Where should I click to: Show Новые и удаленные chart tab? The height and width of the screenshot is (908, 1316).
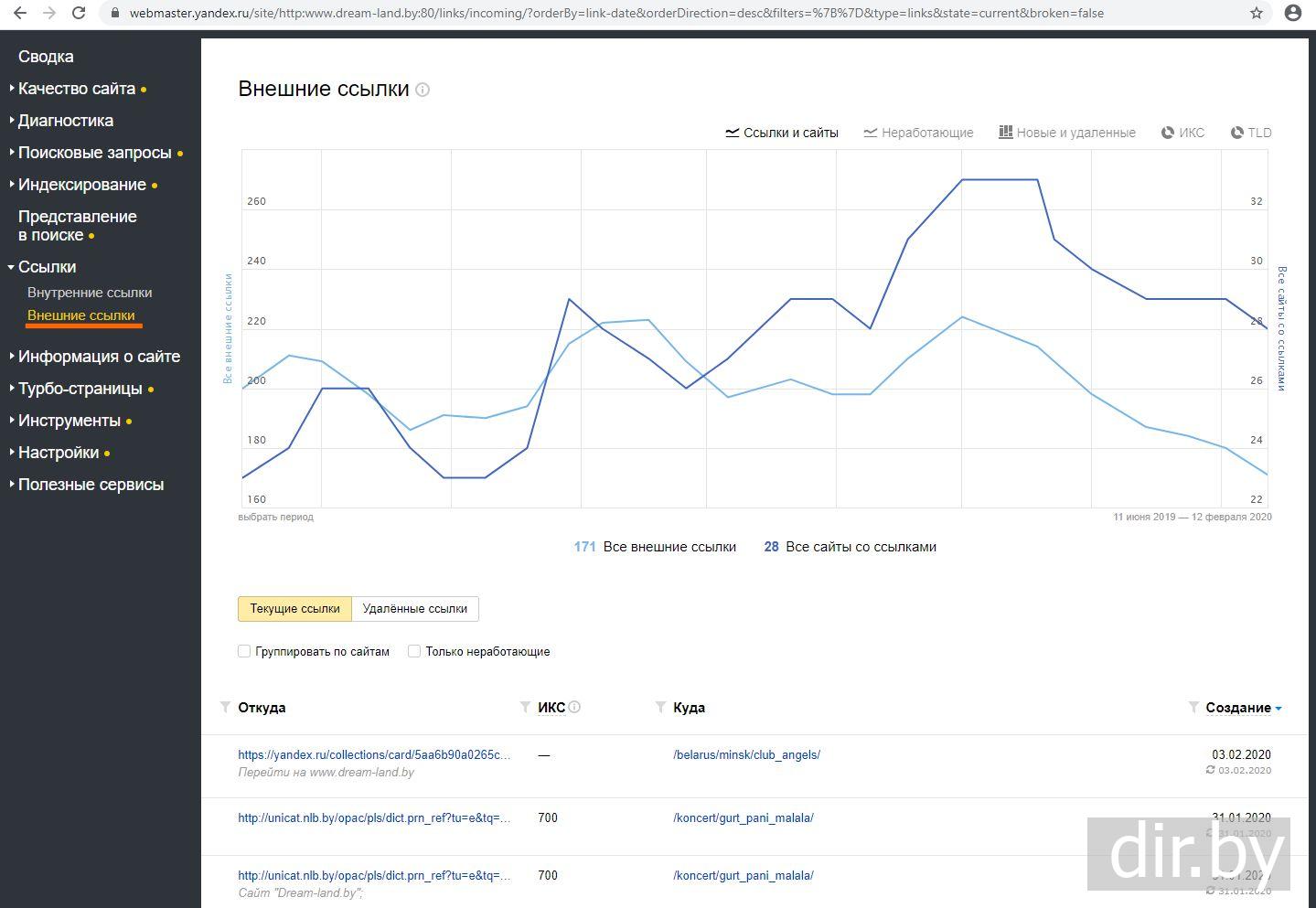tap(1066, 133)
